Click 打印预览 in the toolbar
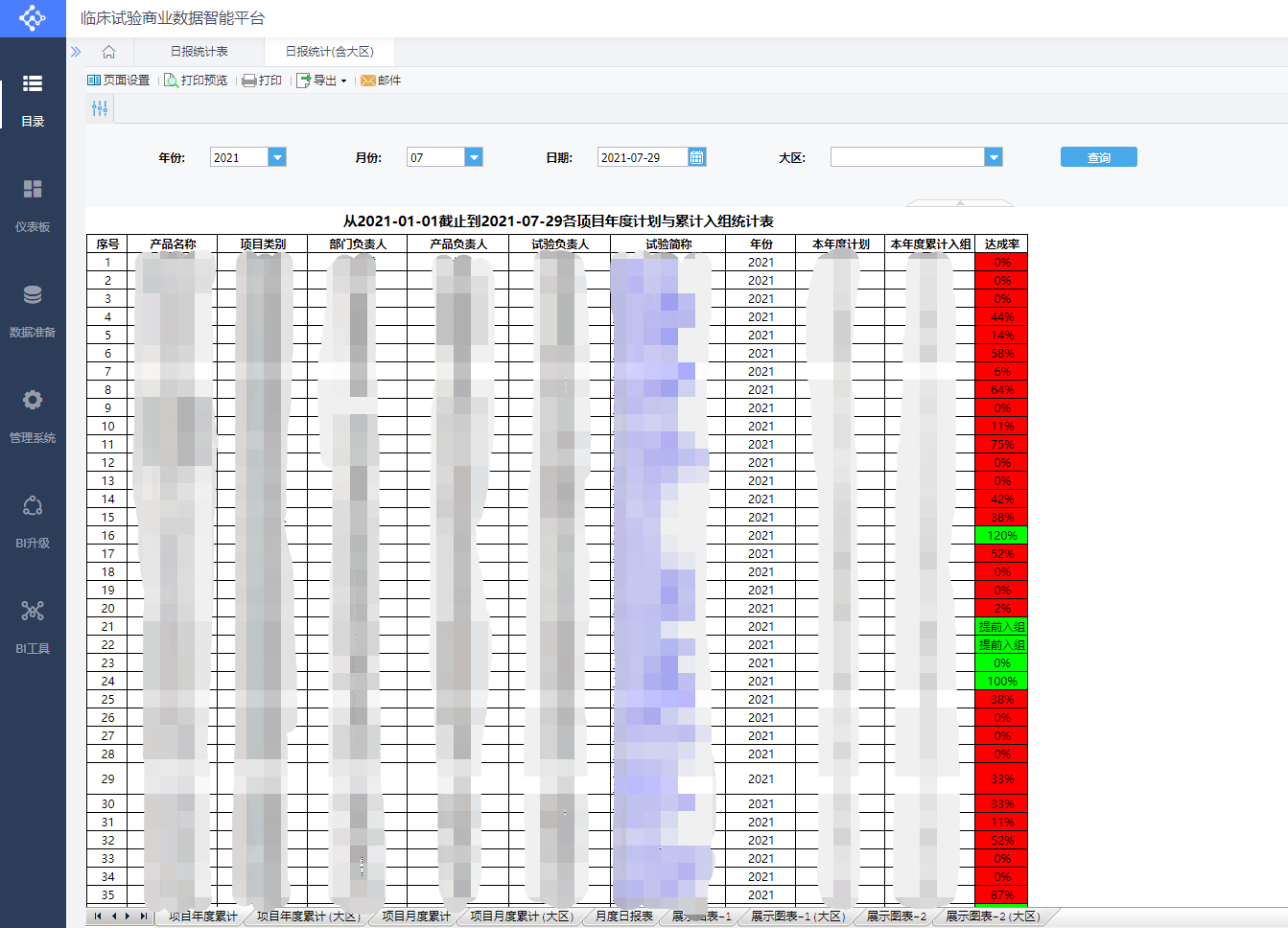The height and width of the screenshot is (928, 1288). [x=196, y=81]
